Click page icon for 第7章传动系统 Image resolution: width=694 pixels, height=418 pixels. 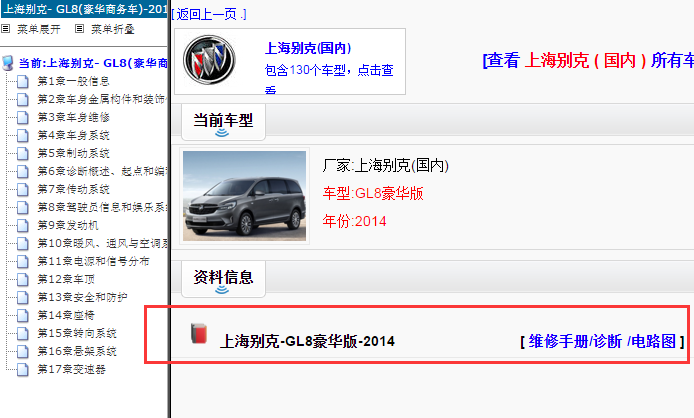(x=23, y=190)
